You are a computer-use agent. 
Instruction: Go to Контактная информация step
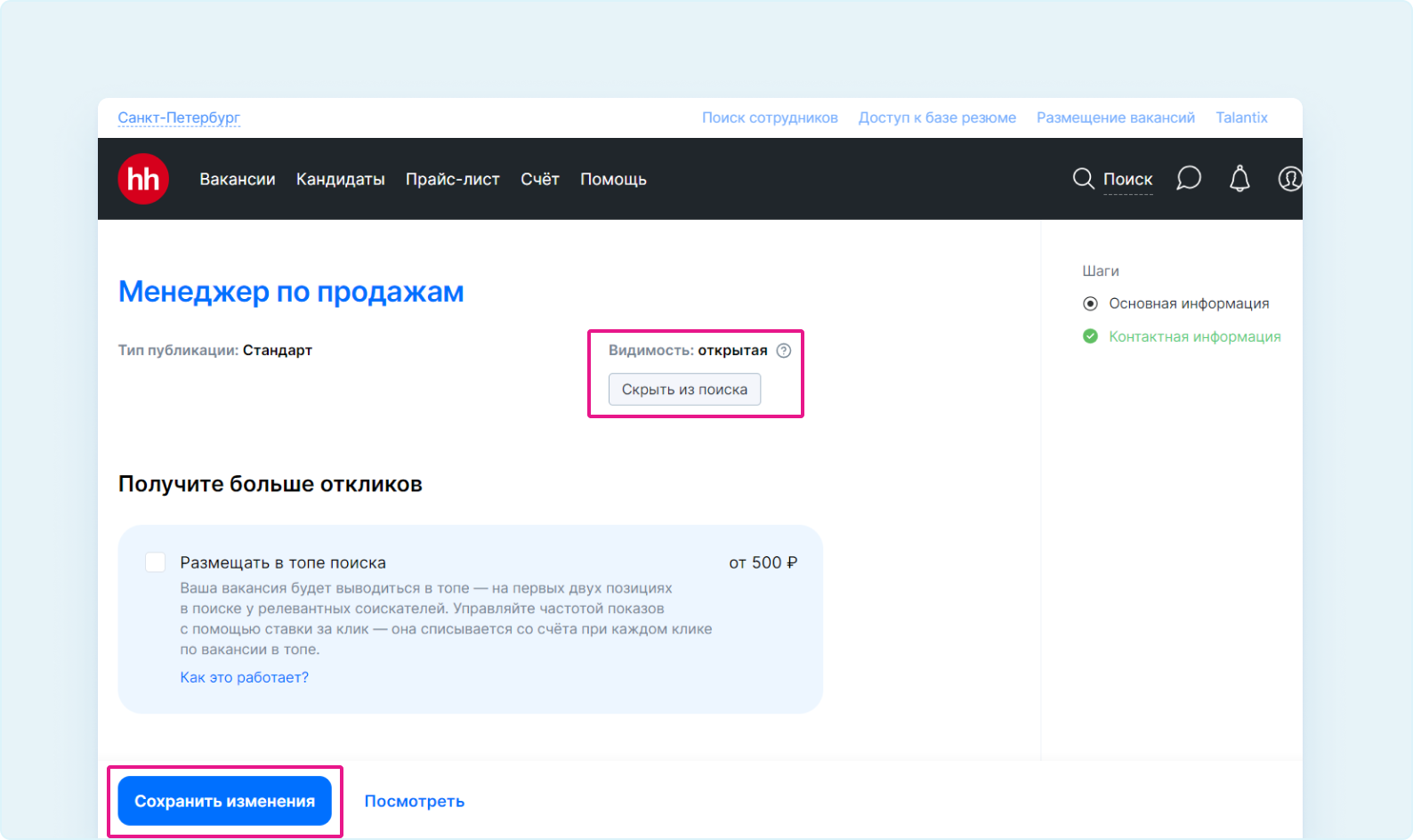click(1195, 336)
